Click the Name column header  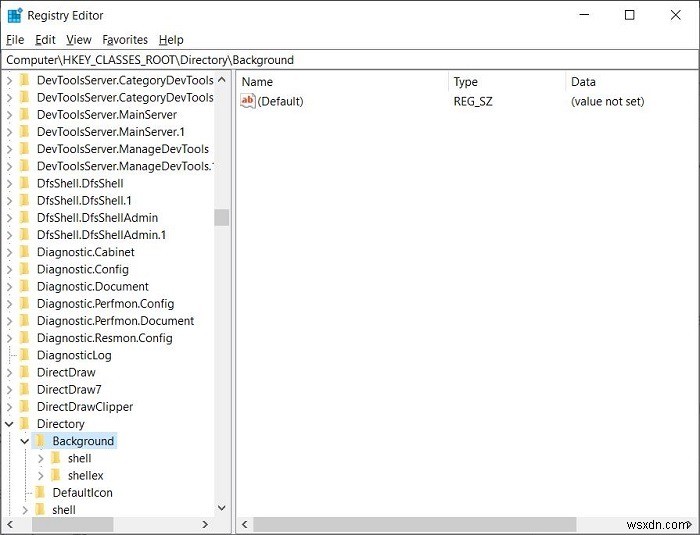(x=257, y=82)
